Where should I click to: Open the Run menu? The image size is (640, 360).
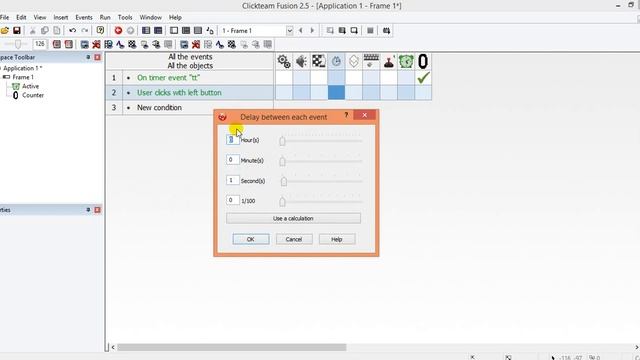pyautogui.click(x=105, y=18)
